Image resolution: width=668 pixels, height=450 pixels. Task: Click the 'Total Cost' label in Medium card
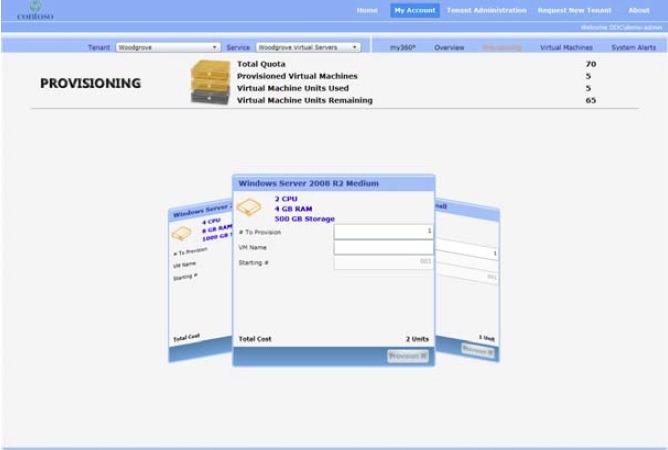(x=255, y=339)
